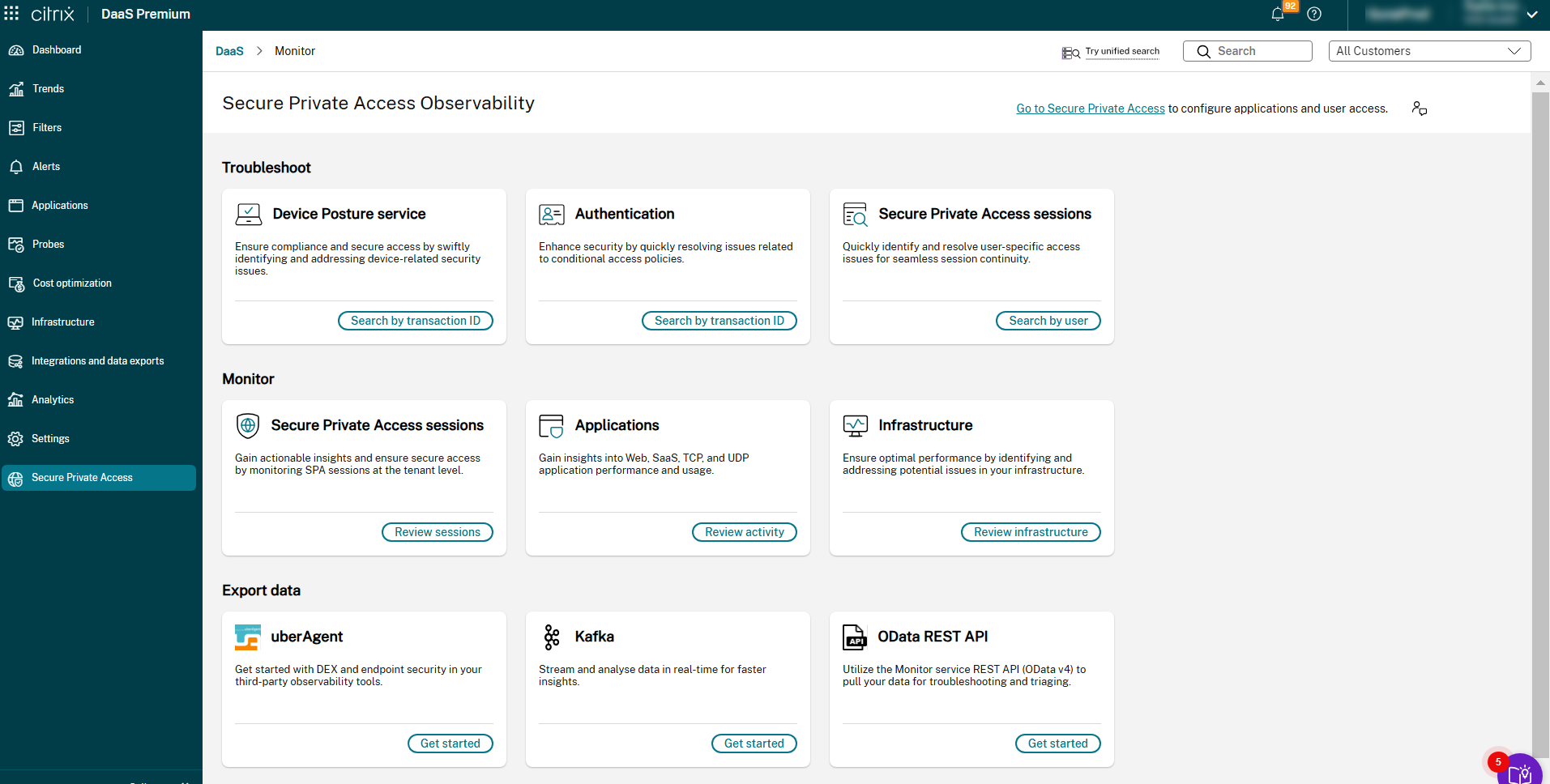Select Probes from the sidebar
This screenshot has width=1550, height=784.
pyautogui.click(x=49, y=244)
